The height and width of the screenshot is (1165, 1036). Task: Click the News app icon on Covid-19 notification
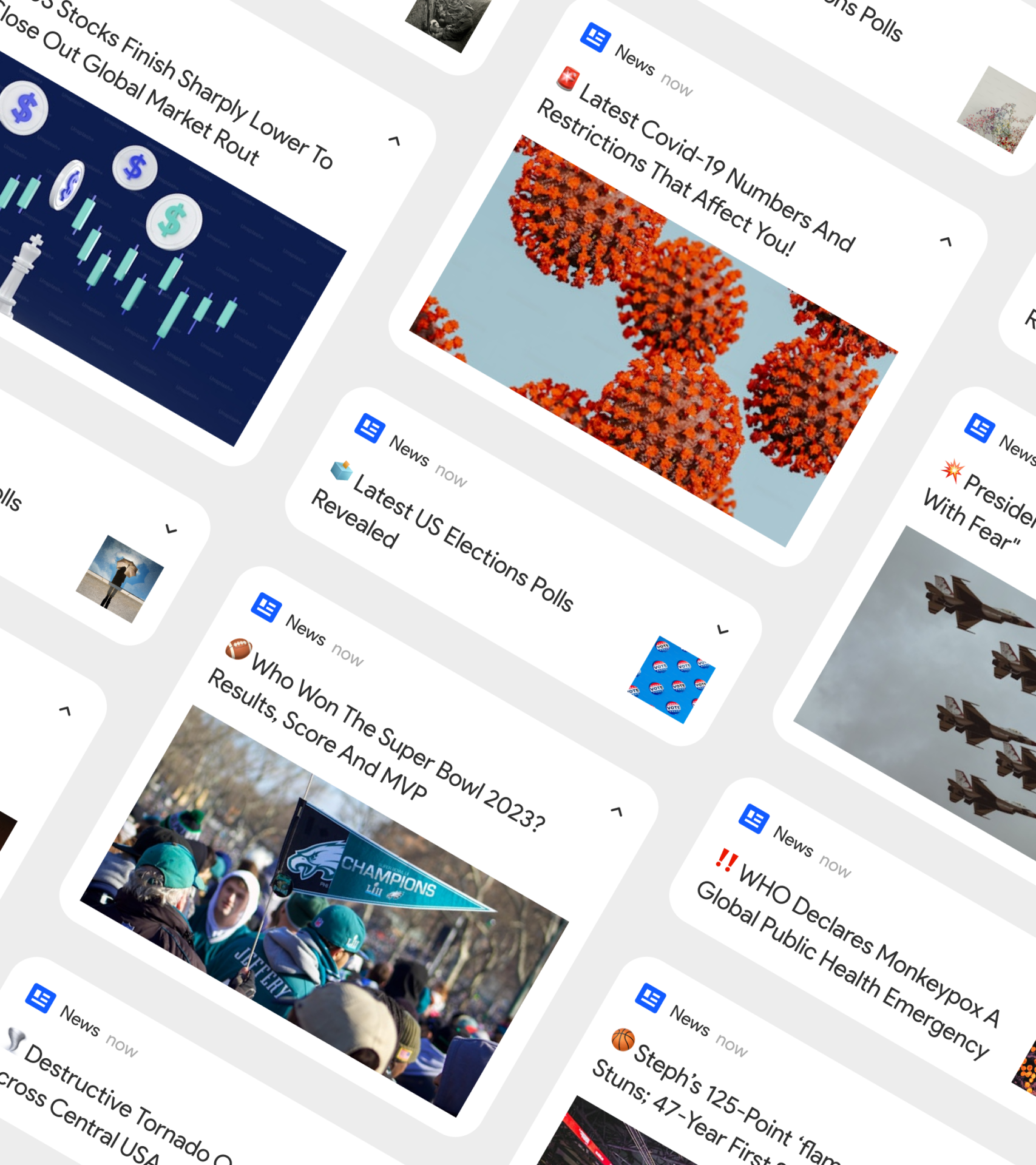coord(595,38)
